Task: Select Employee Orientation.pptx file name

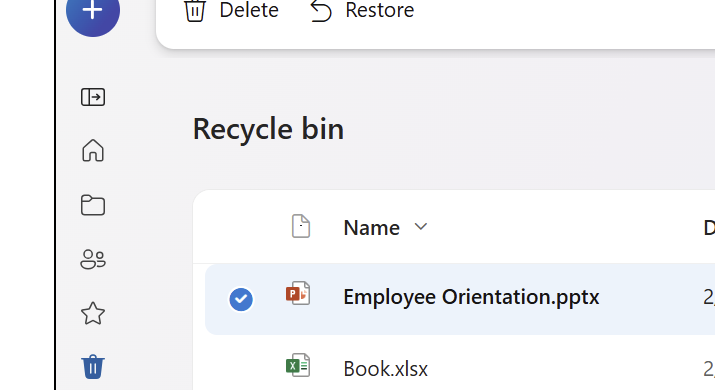Action: tap(471, 297)
